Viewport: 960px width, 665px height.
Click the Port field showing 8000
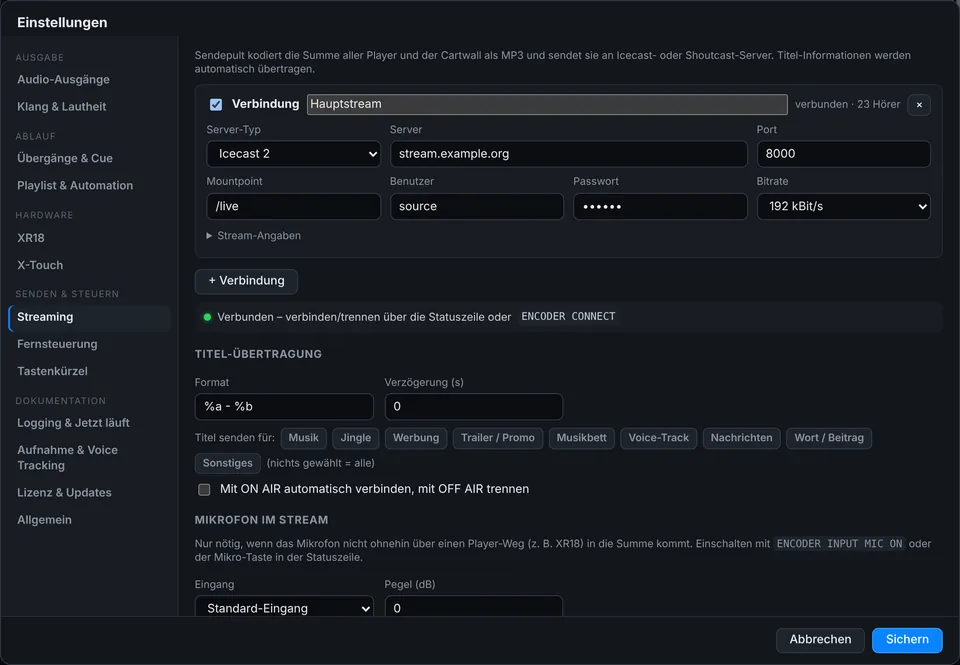pos(844,154)
